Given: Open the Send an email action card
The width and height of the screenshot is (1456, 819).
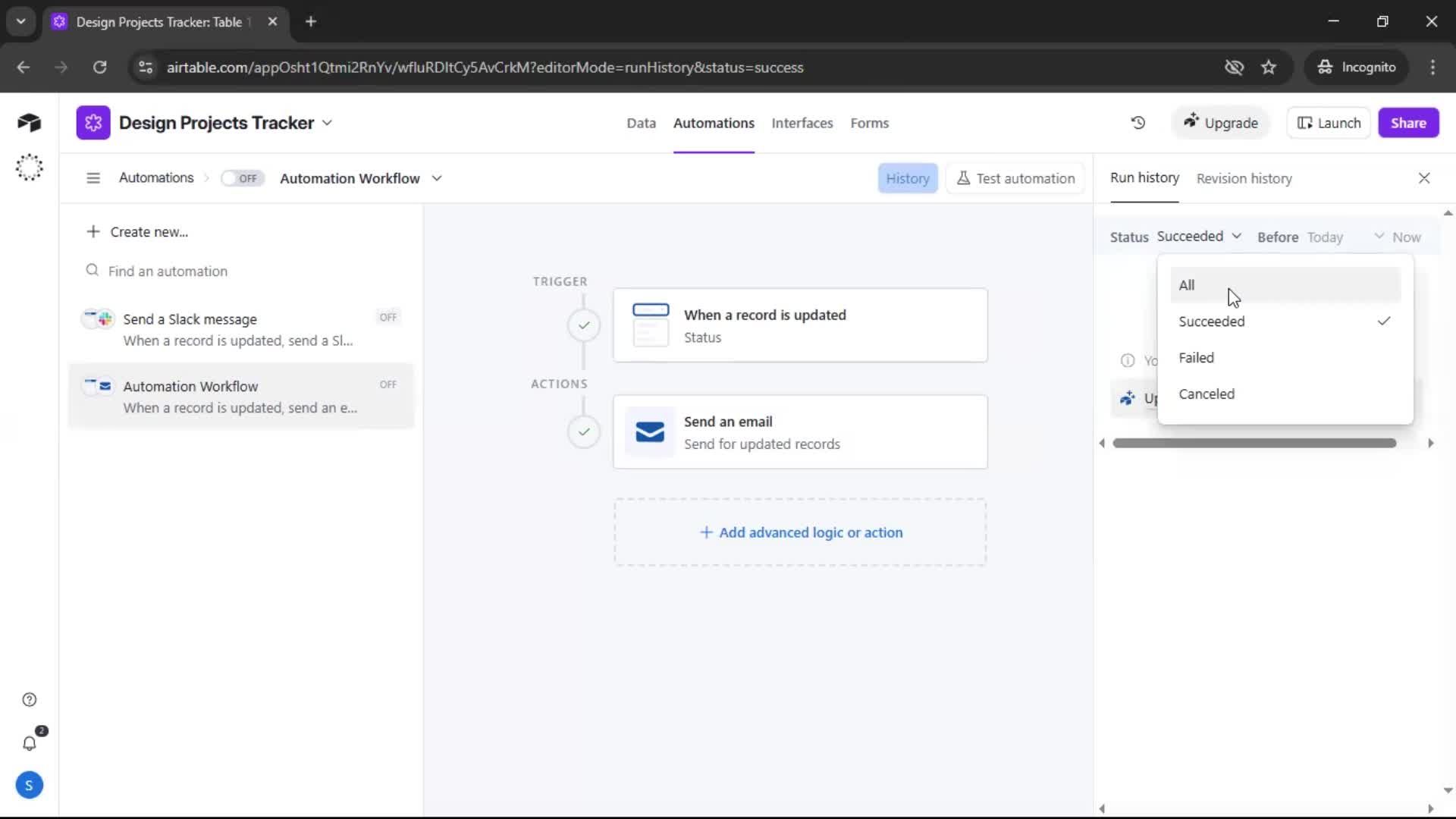Looking at the screenshot, I should pyautogui.click(x=800, y=432).
